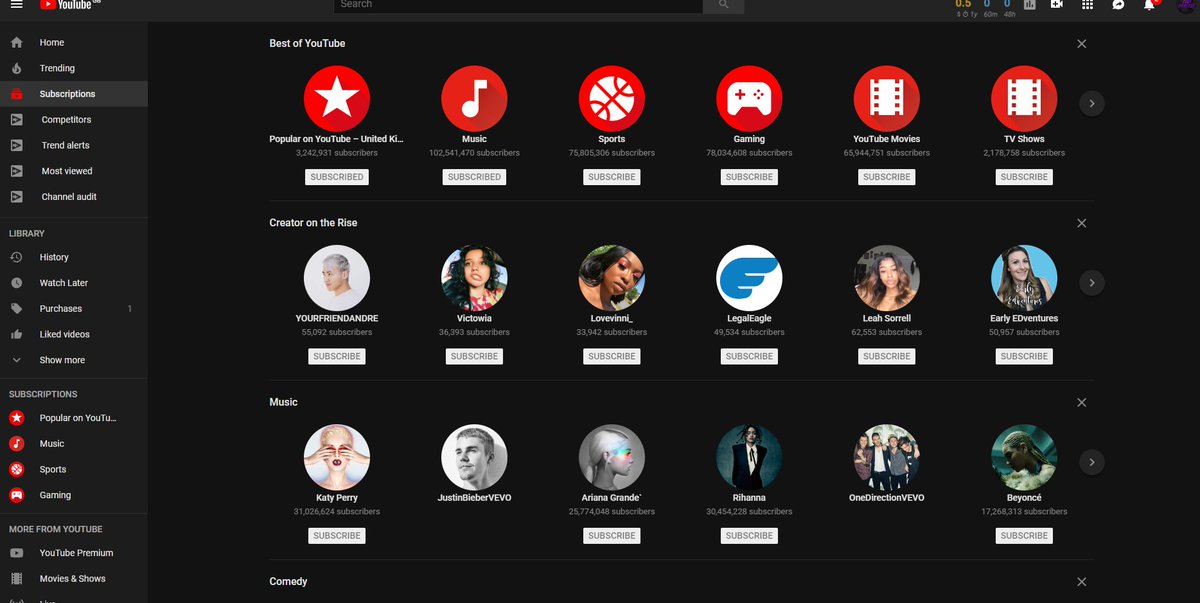
Task: Toggle Subscribed button under Music channel
Action: pos(474,177)
